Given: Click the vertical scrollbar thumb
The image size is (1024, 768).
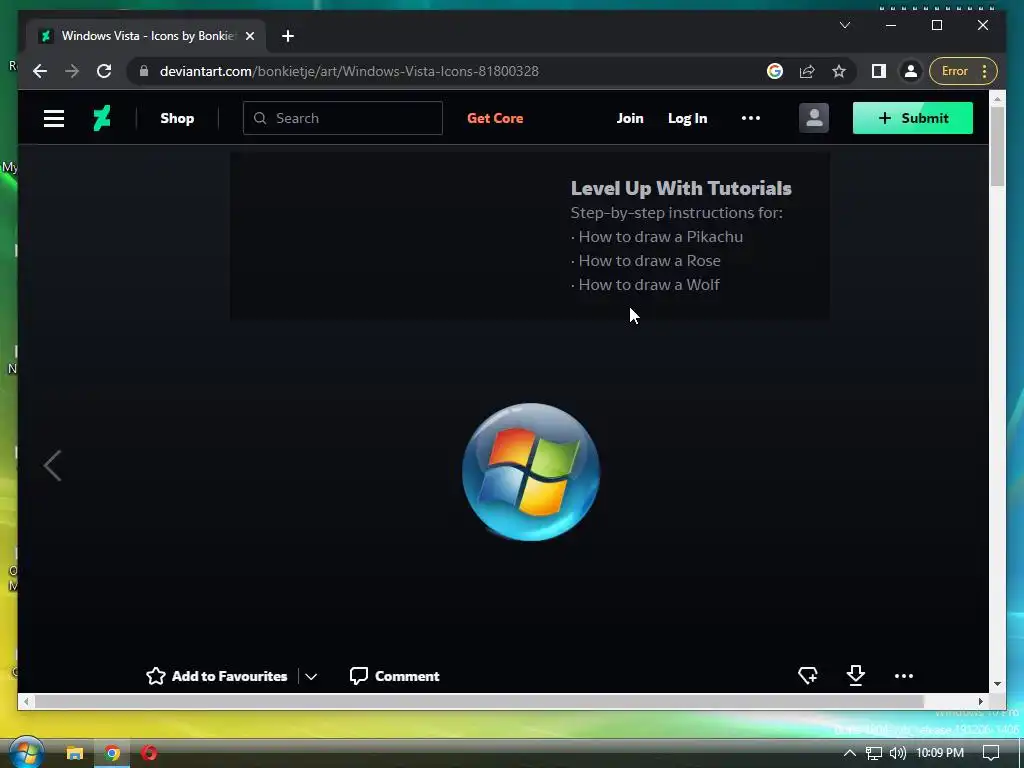Looking at the screenshot, I should click(x=997, y=146).
